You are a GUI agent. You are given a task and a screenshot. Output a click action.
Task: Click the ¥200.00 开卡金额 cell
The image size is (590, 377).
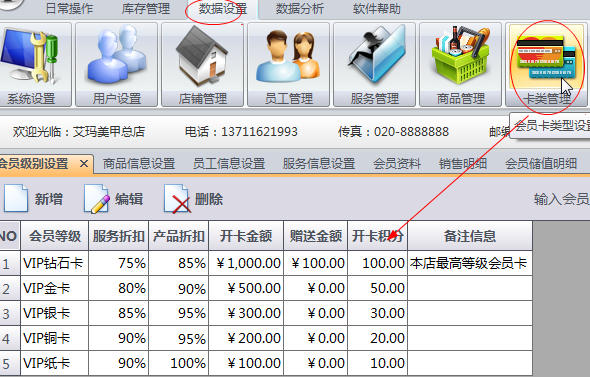tap(246, 338)
